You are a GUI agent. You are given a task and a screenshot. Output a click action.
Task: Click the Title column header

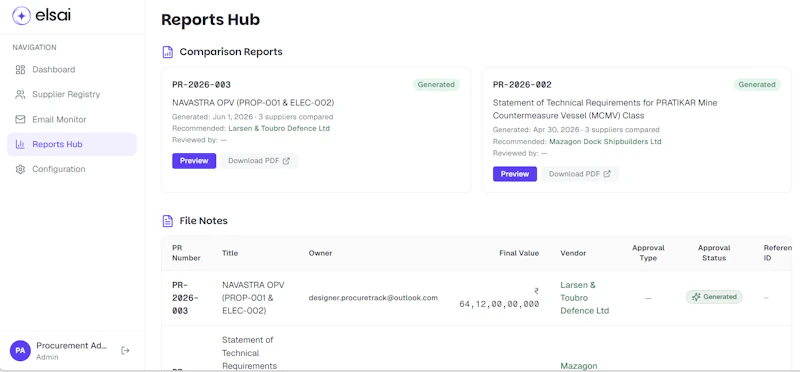(x=230, y=253)
